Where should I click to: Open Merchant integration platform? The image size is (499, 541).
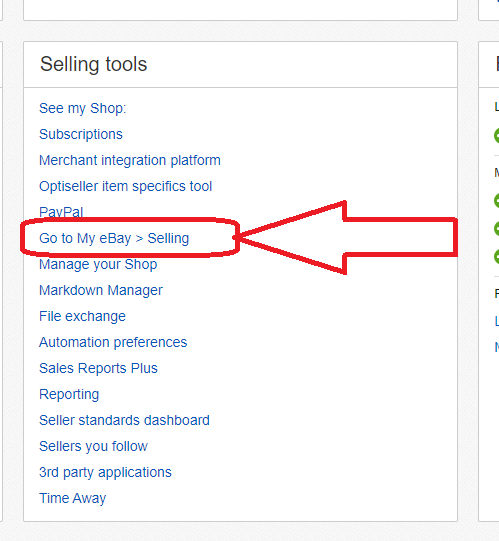point(130,160)
